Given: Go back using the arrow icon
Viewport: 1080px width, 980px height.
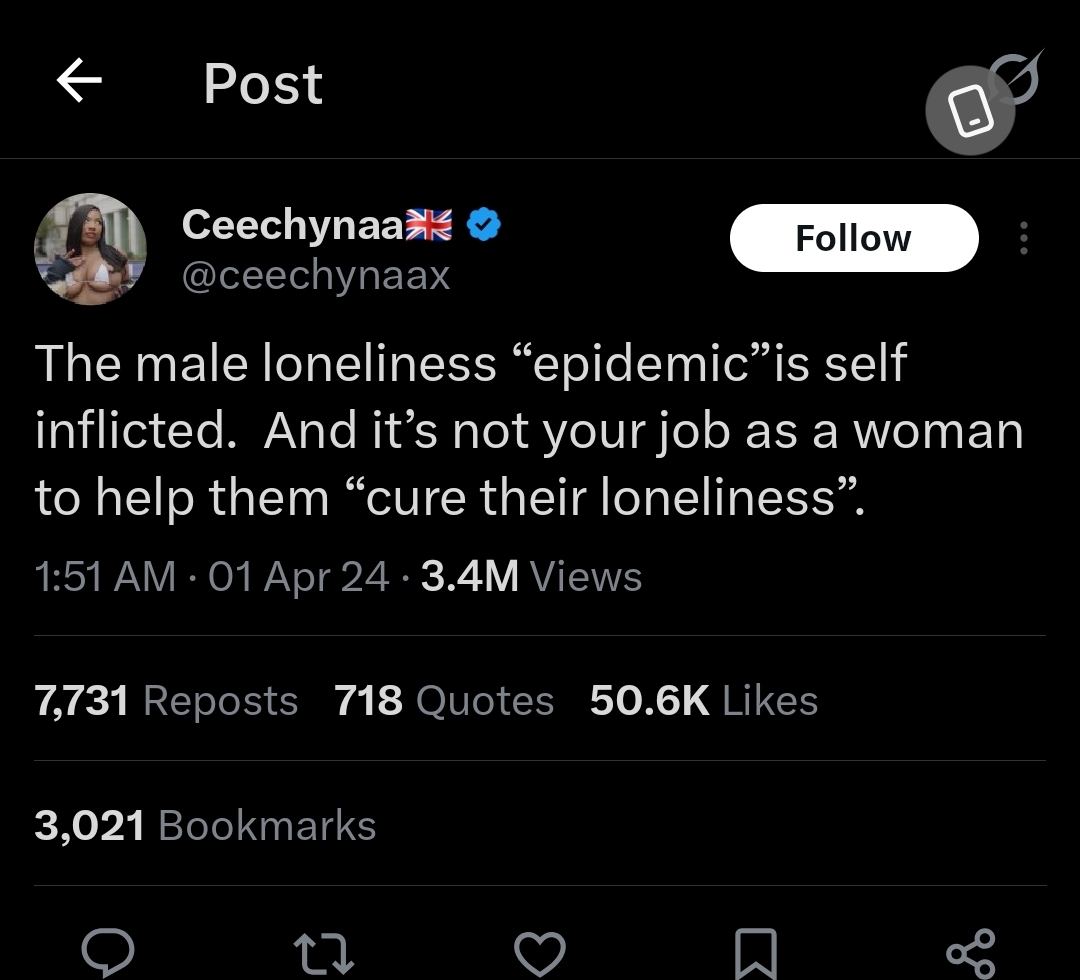Looking at the screenshot, I should pyautogui.click(x=79, y=80).
